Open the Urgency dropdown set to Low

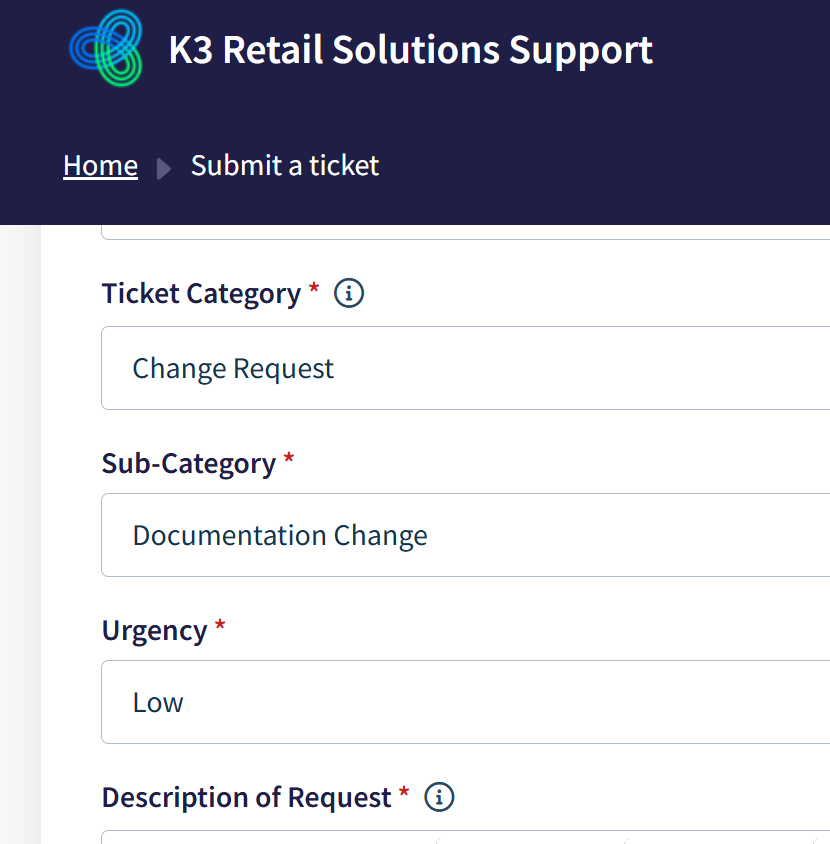coord(465,702)
